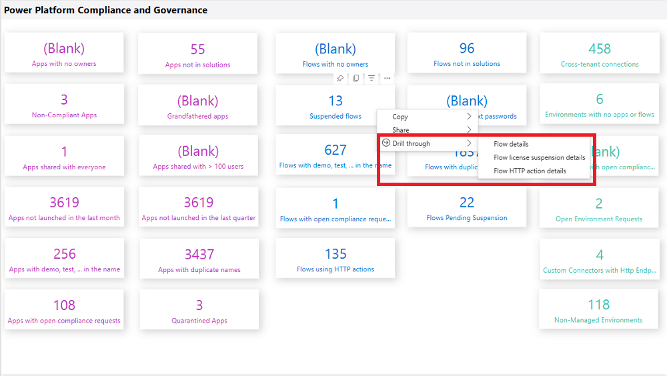Select Flow license suspension details

click(x=539, y=158)
